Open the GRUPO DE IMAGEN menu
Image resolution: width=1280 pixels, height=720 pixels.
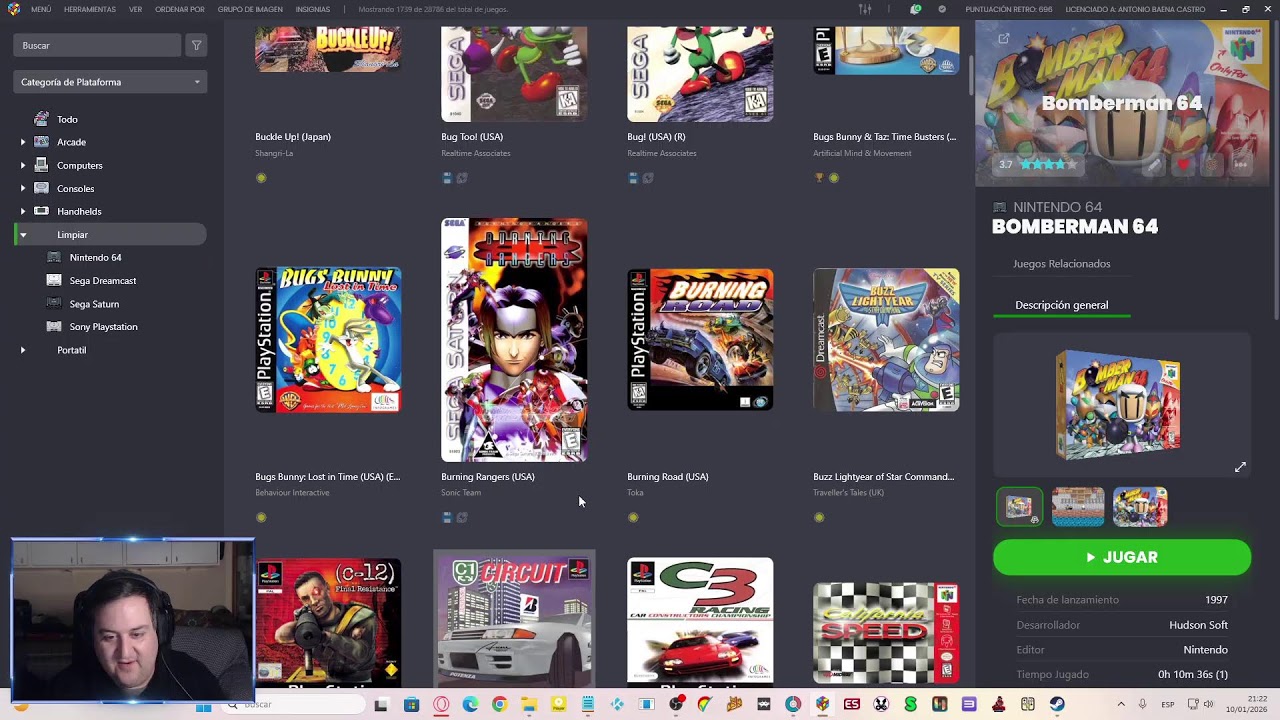tap(250, 9)
